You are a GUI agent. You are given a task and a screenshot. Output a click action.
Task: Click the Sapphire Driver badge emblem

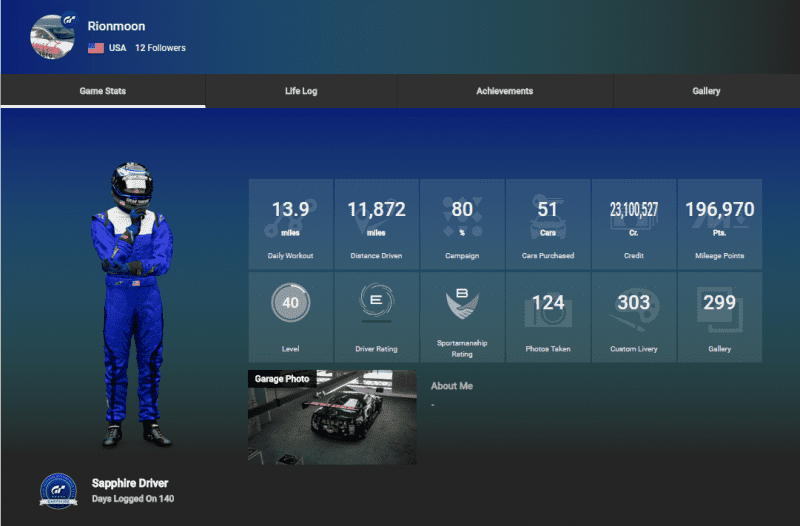click(58, 490)
